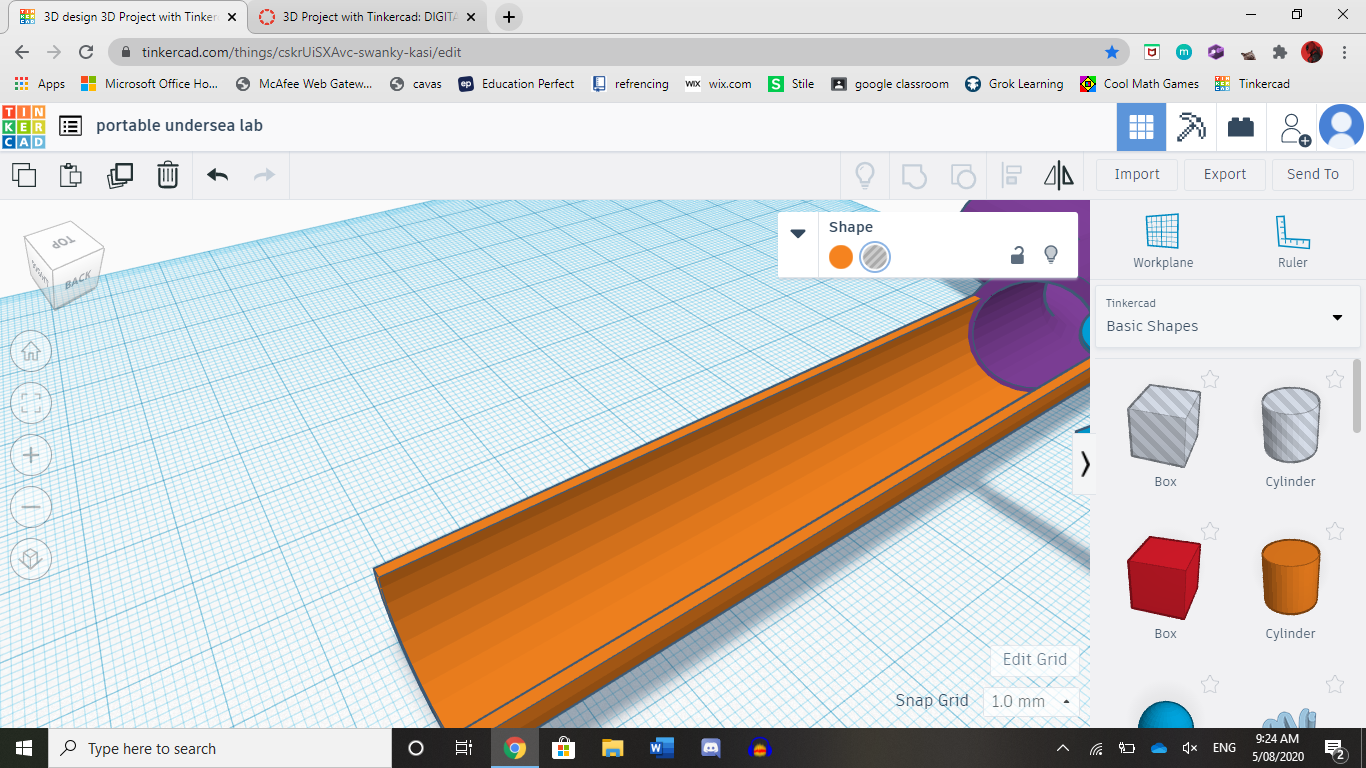Click the Home view button
The image size is (1366, 768).
(31, 351)
